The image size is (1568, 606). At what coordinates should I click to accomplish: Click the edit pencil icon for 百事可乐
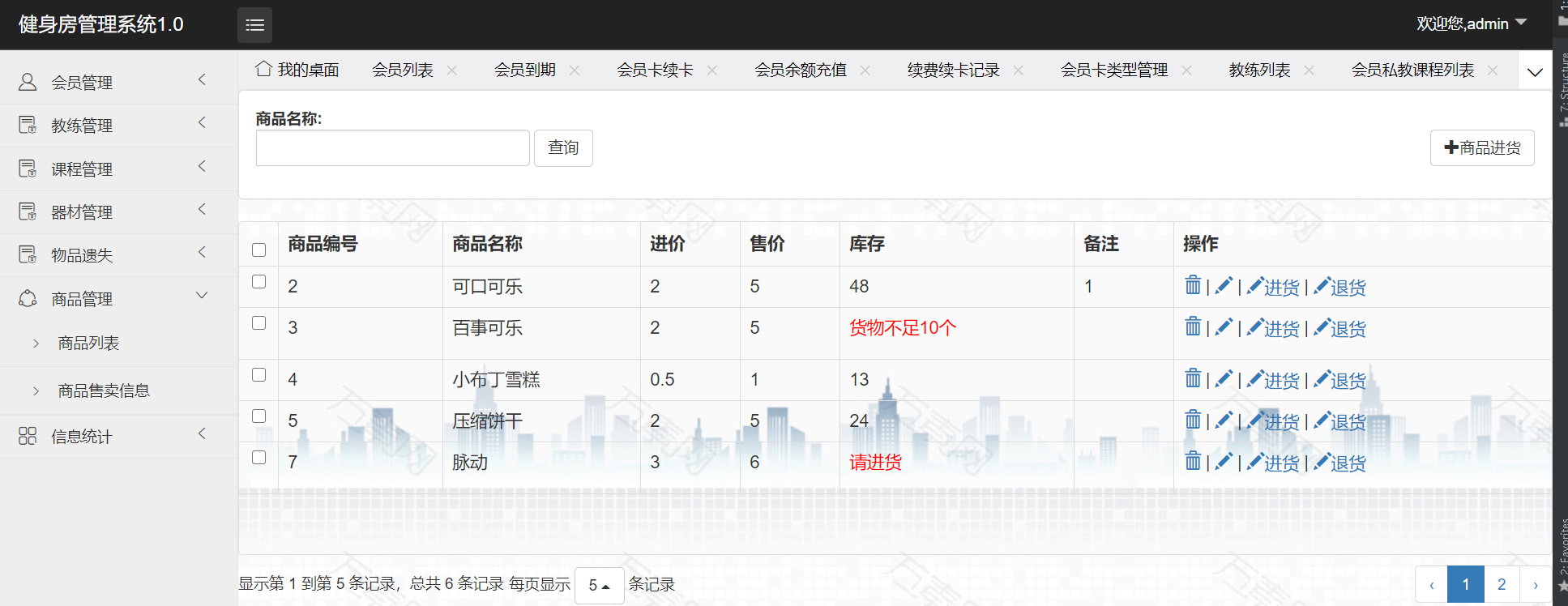tap(1224, 326)
